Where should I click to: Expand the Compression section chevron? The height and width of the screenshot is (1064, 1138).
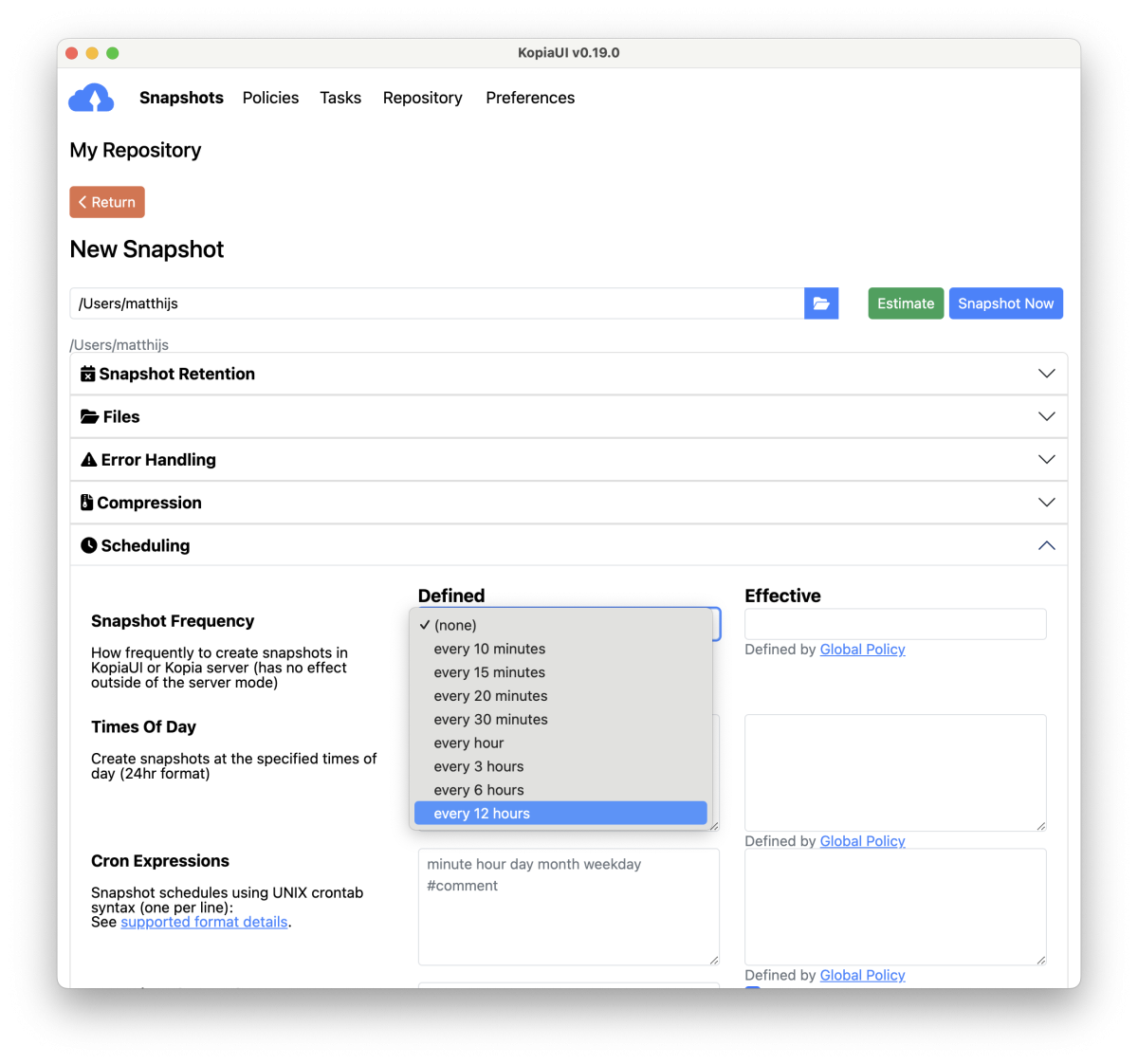tap(1046, 503)
